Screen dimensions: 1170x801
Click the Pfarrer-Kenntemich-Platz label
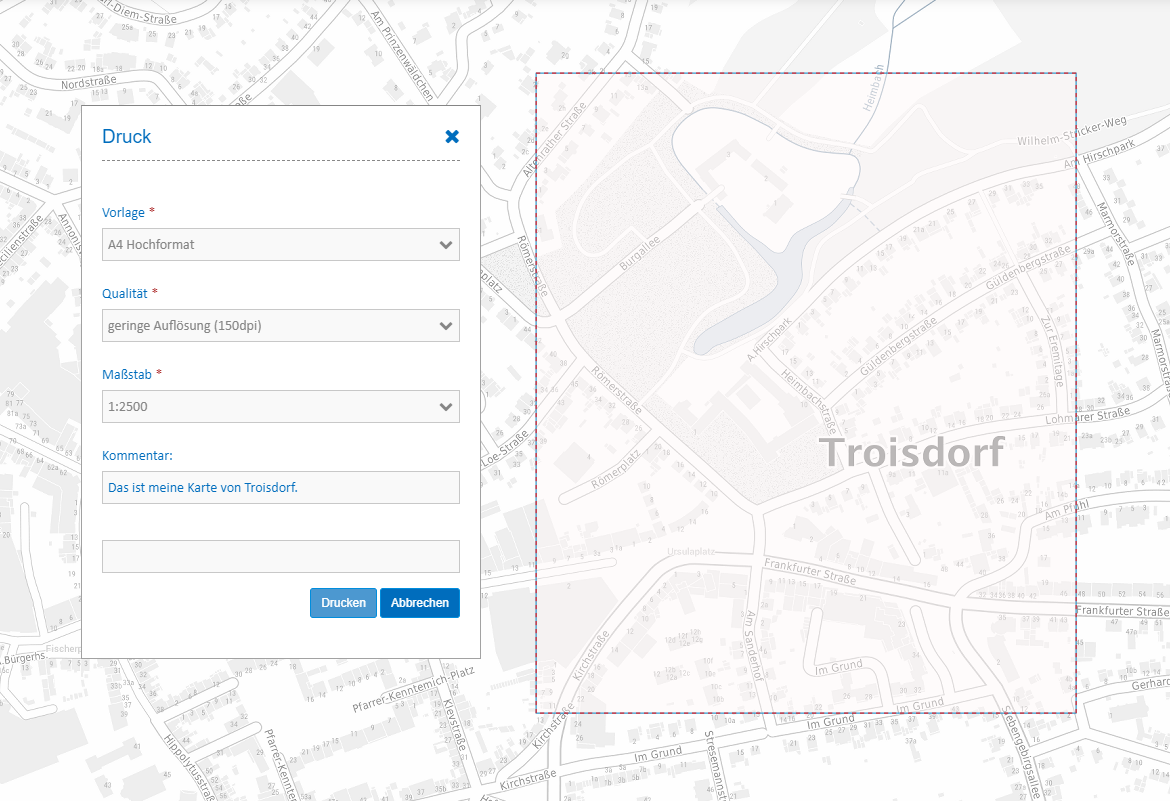pos(413,689)
